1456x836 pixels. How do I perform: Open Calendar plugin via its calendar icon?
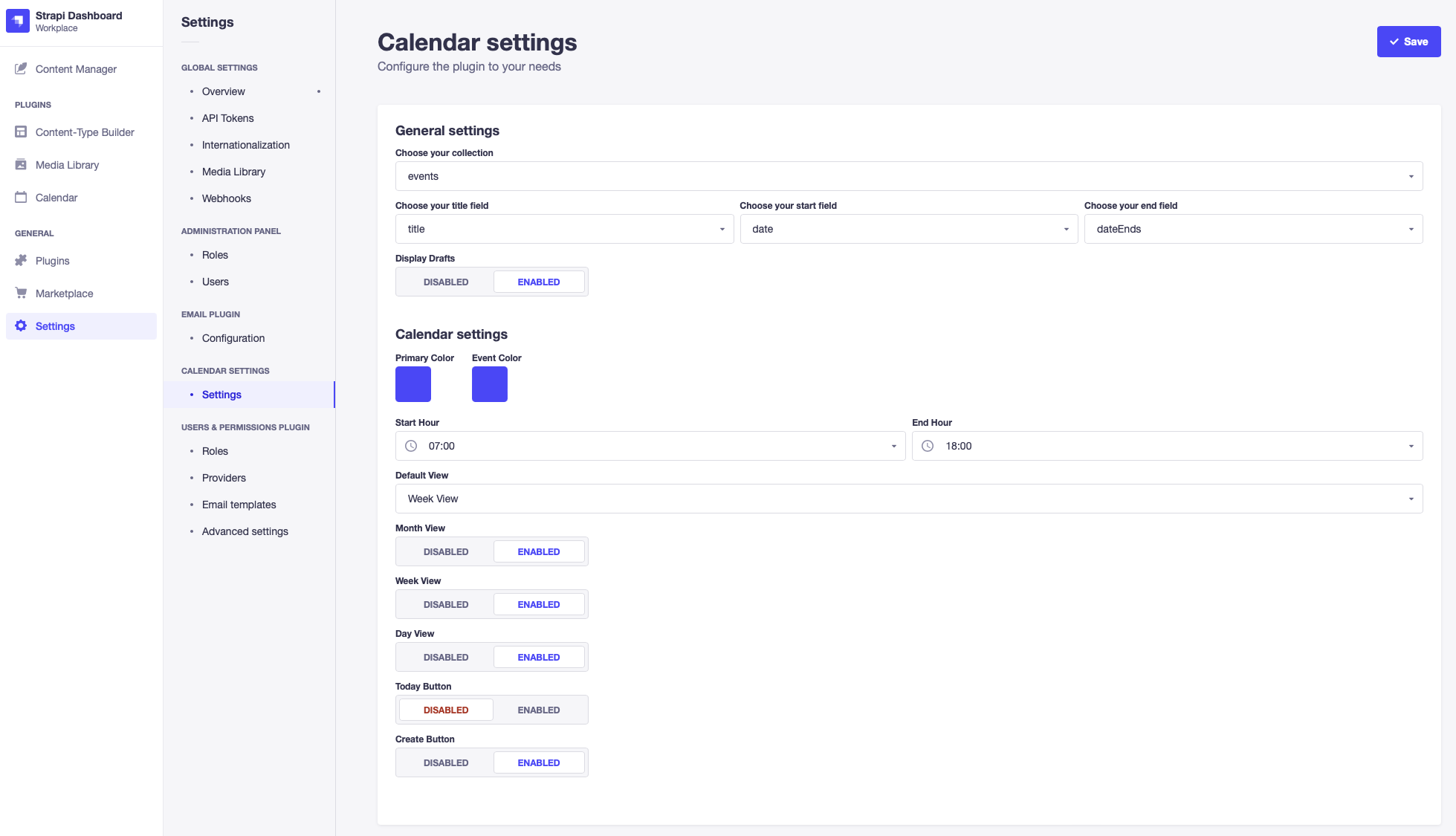click(x=21, y=198)
